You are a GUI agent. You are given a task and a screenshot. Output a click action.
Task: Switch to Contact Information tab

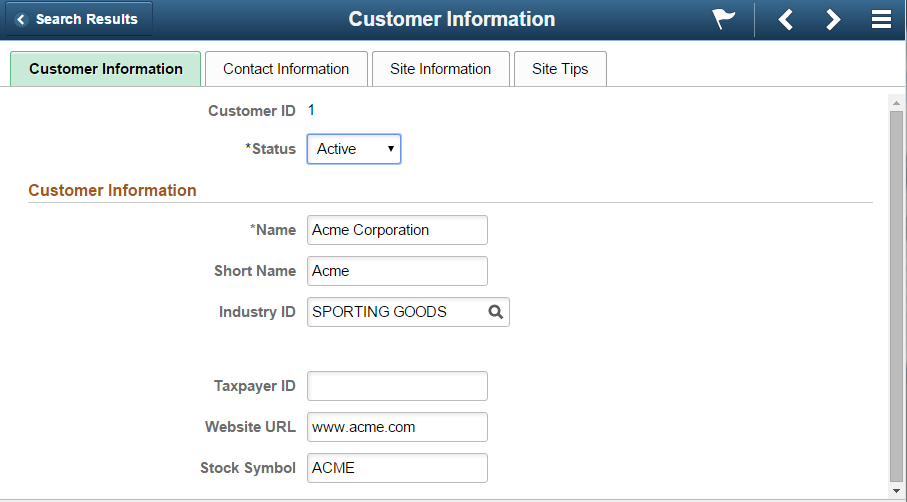(286, 69)
